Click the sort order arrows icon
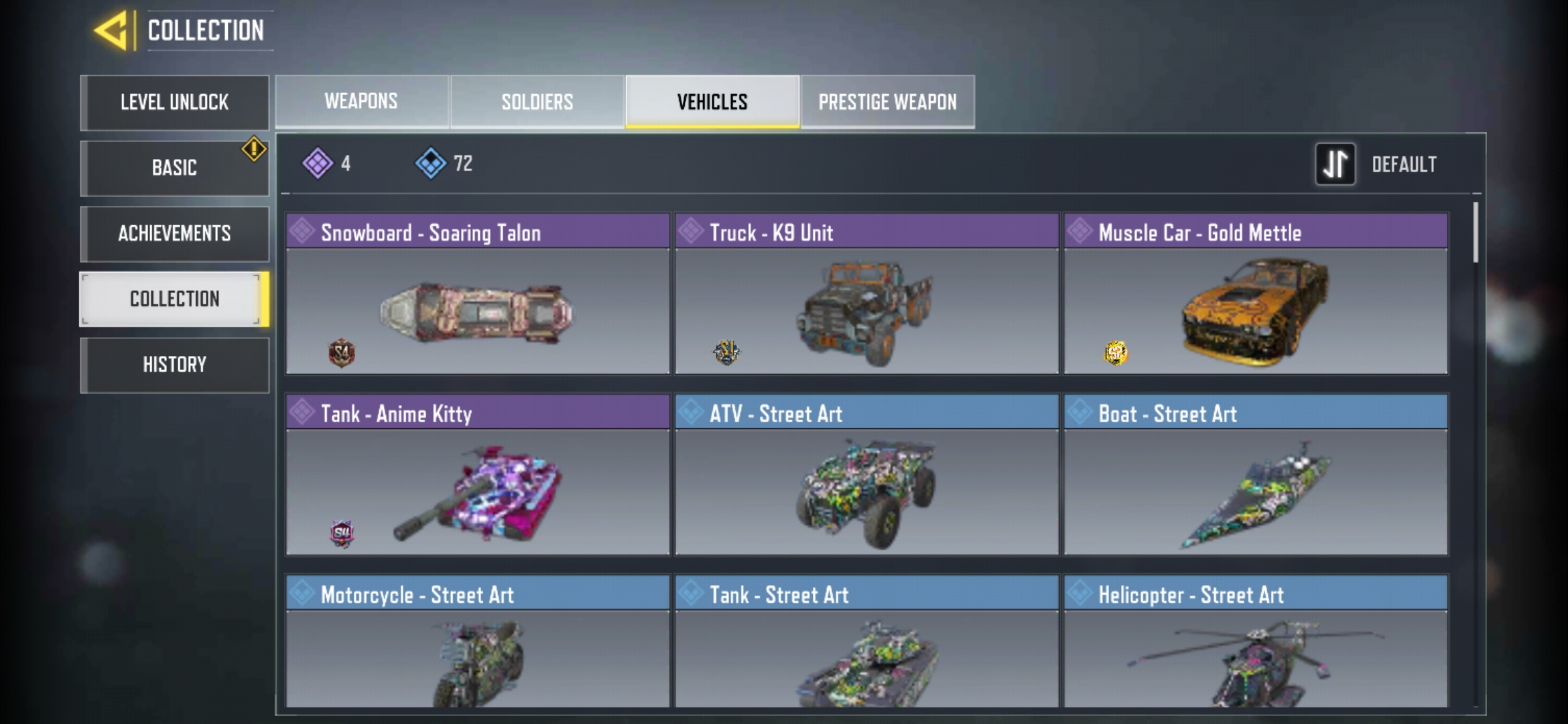The image size is (1568, 724). tap(1335, 164)
